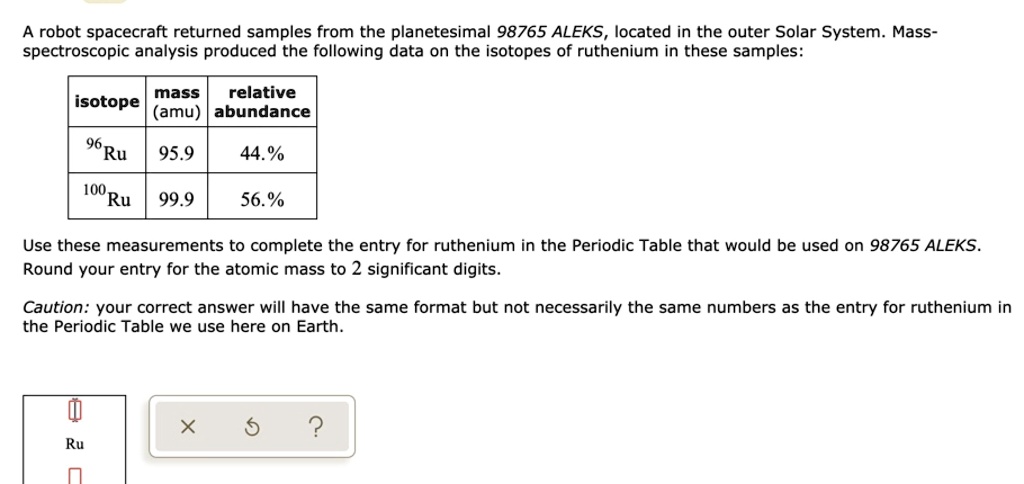1024x484 pixels.
Task: Click the 95.9 mass value cell
Action: pos(176,154)
